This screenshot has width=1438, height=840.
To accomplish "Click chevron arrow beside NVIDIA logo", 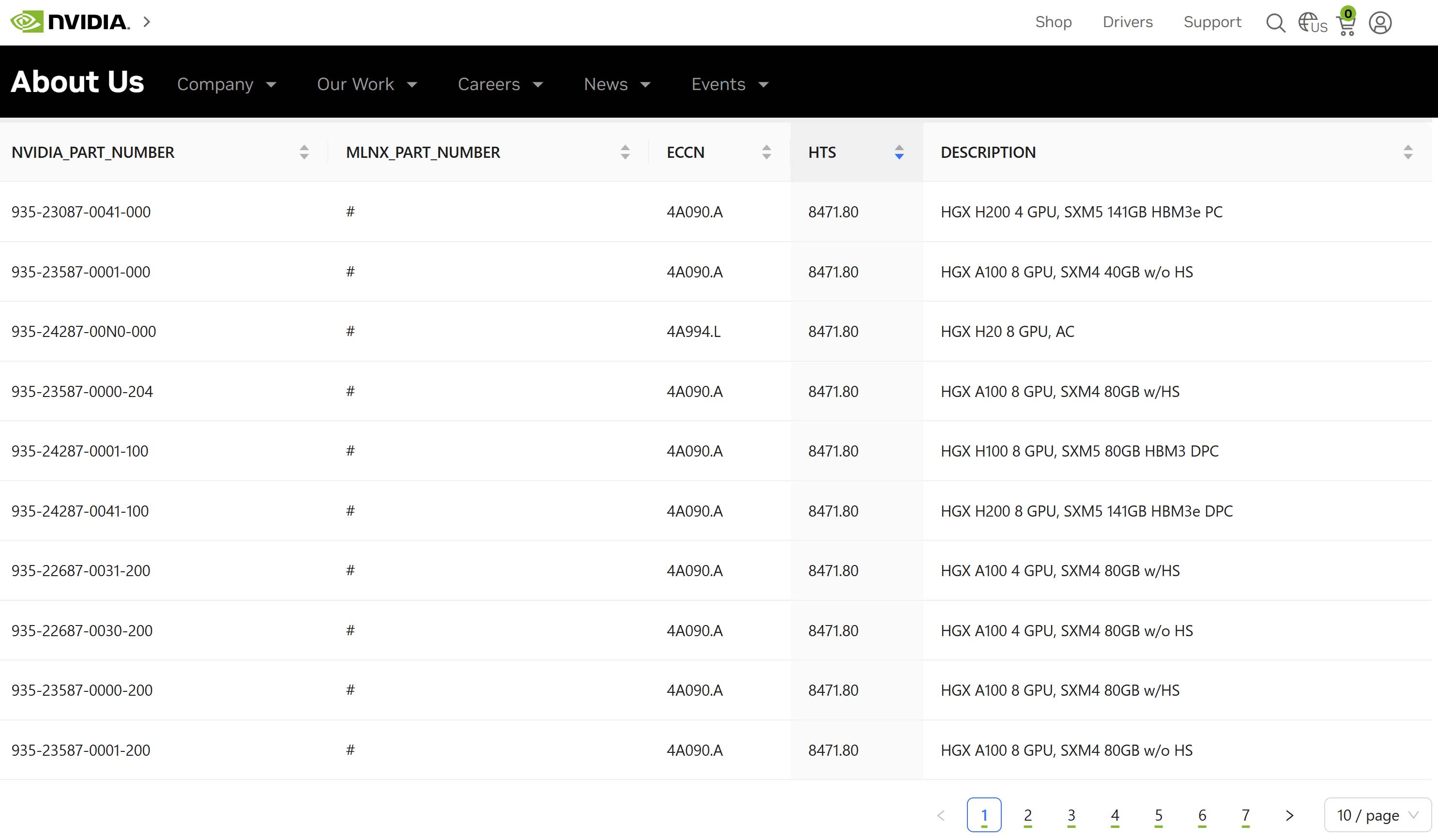I will [x=147, y=22].
